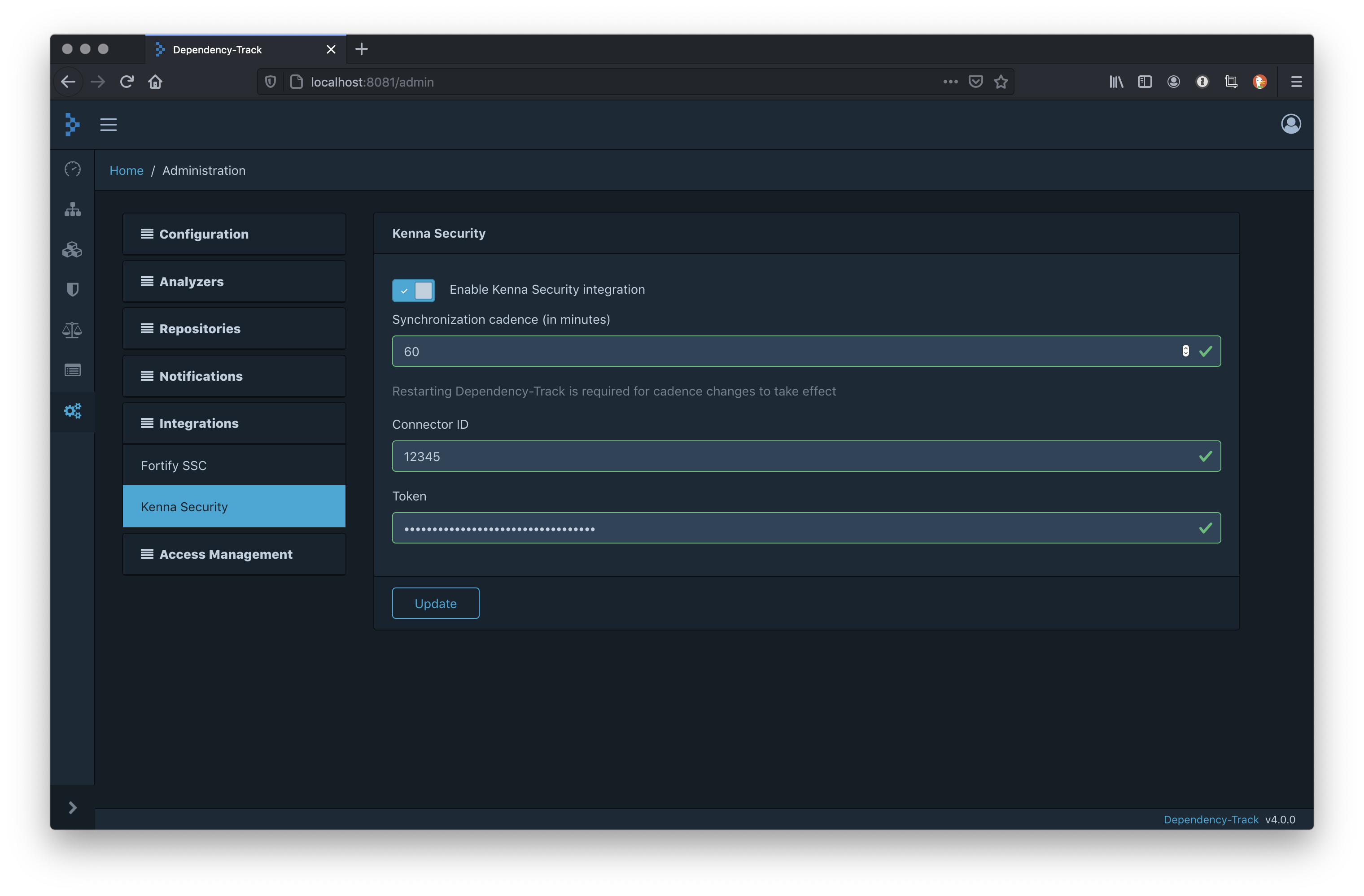Open a new browser tab
The width and height of the screenshot is (1364, 896).
tap(362, 49)
